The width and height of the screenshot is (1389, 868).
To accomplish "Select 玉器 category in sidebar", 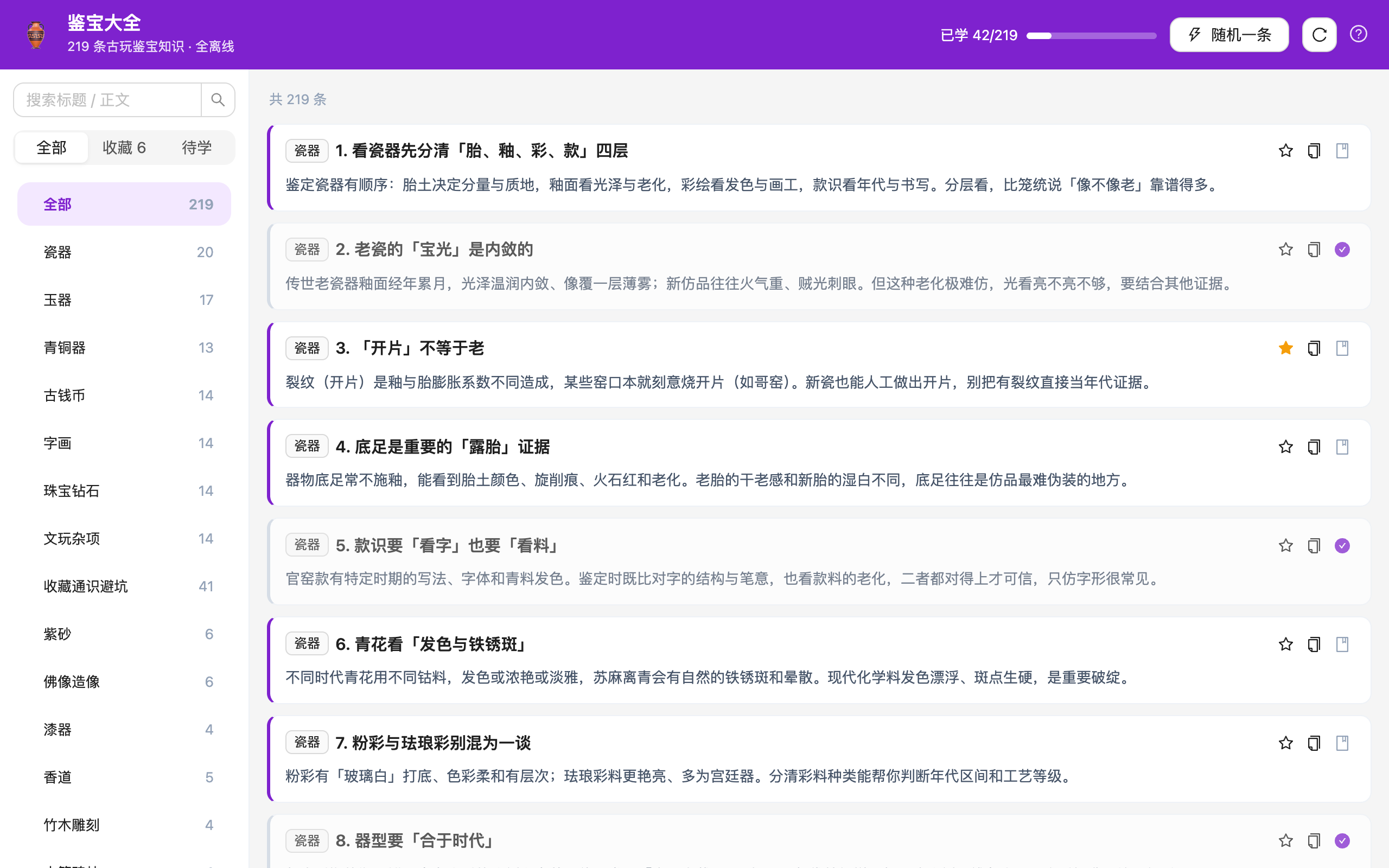I will pyautogui.click(x=124, y=299).
